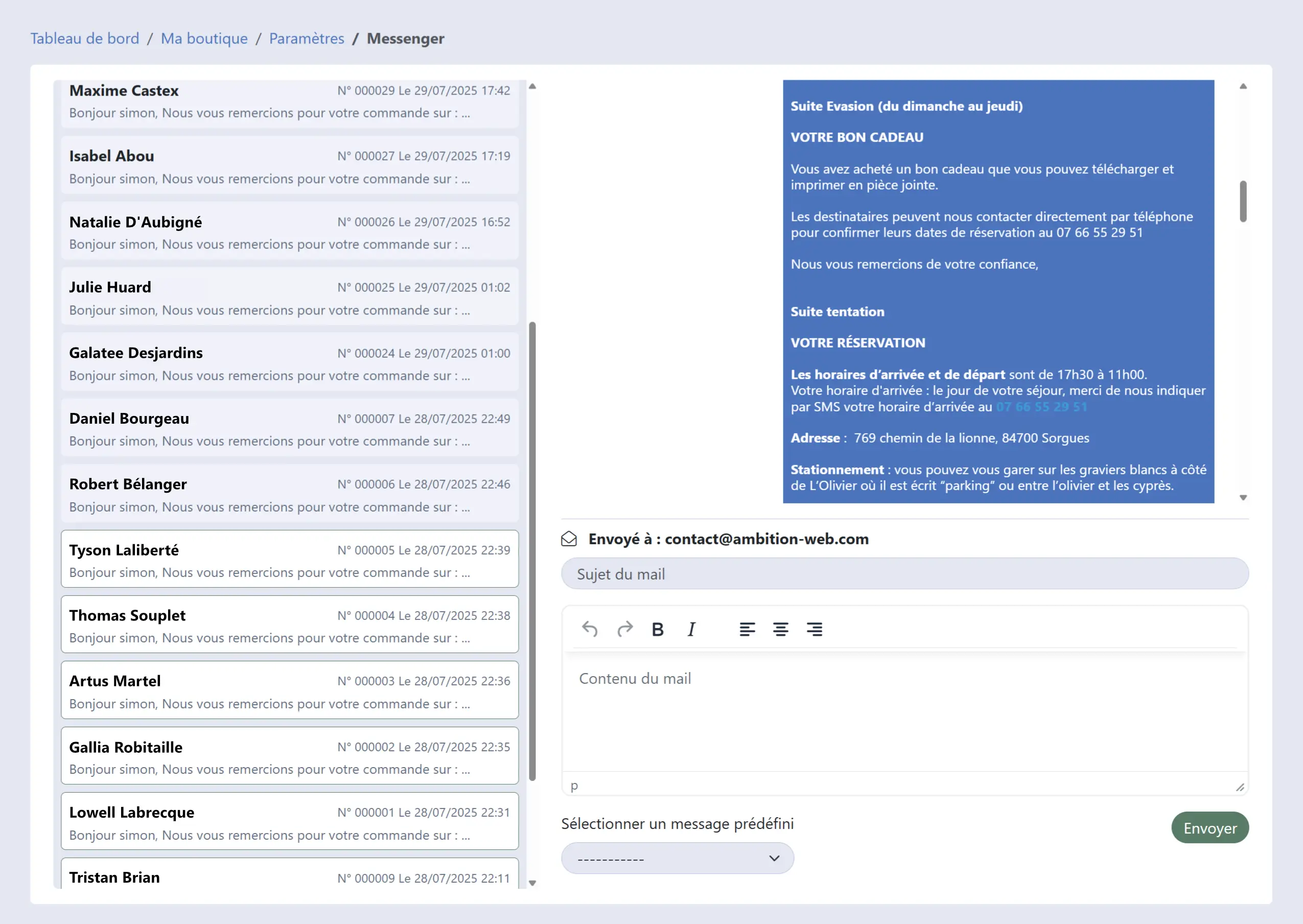The width and height of the screenshot is (1303, 924).
Task: Click the Suite tentation heading in message
Action: click(x=837, y=312)
